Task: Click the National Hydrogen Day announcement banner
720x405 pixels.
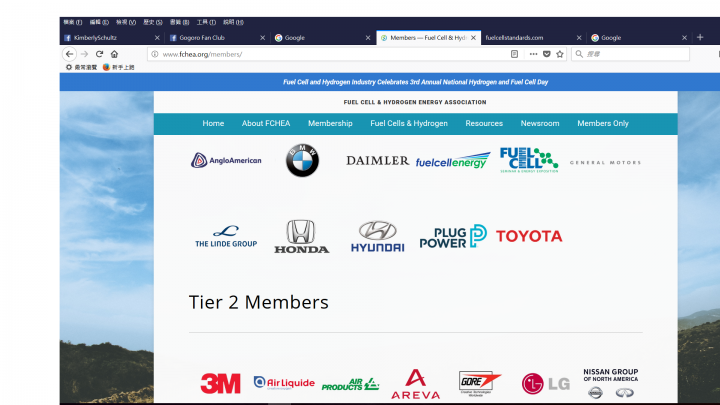Action: [x=415, y=82]
